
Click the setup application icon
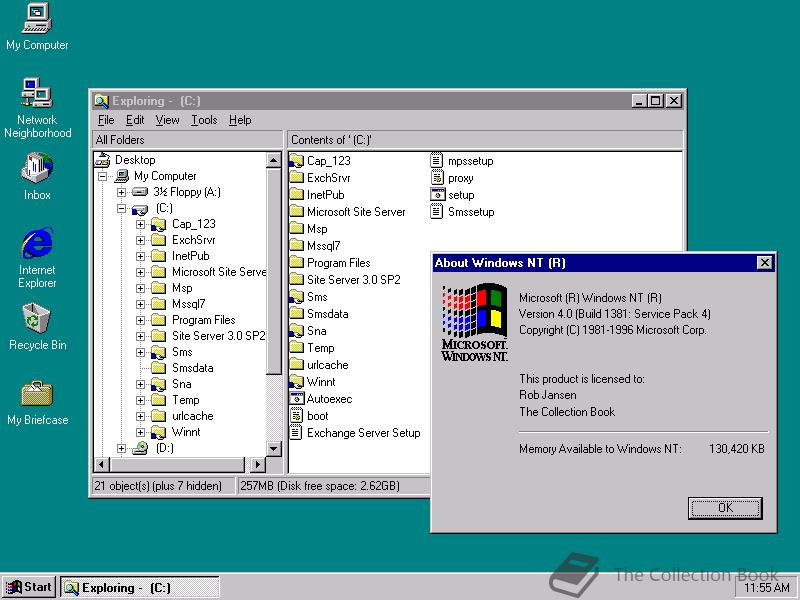[437, 195]
